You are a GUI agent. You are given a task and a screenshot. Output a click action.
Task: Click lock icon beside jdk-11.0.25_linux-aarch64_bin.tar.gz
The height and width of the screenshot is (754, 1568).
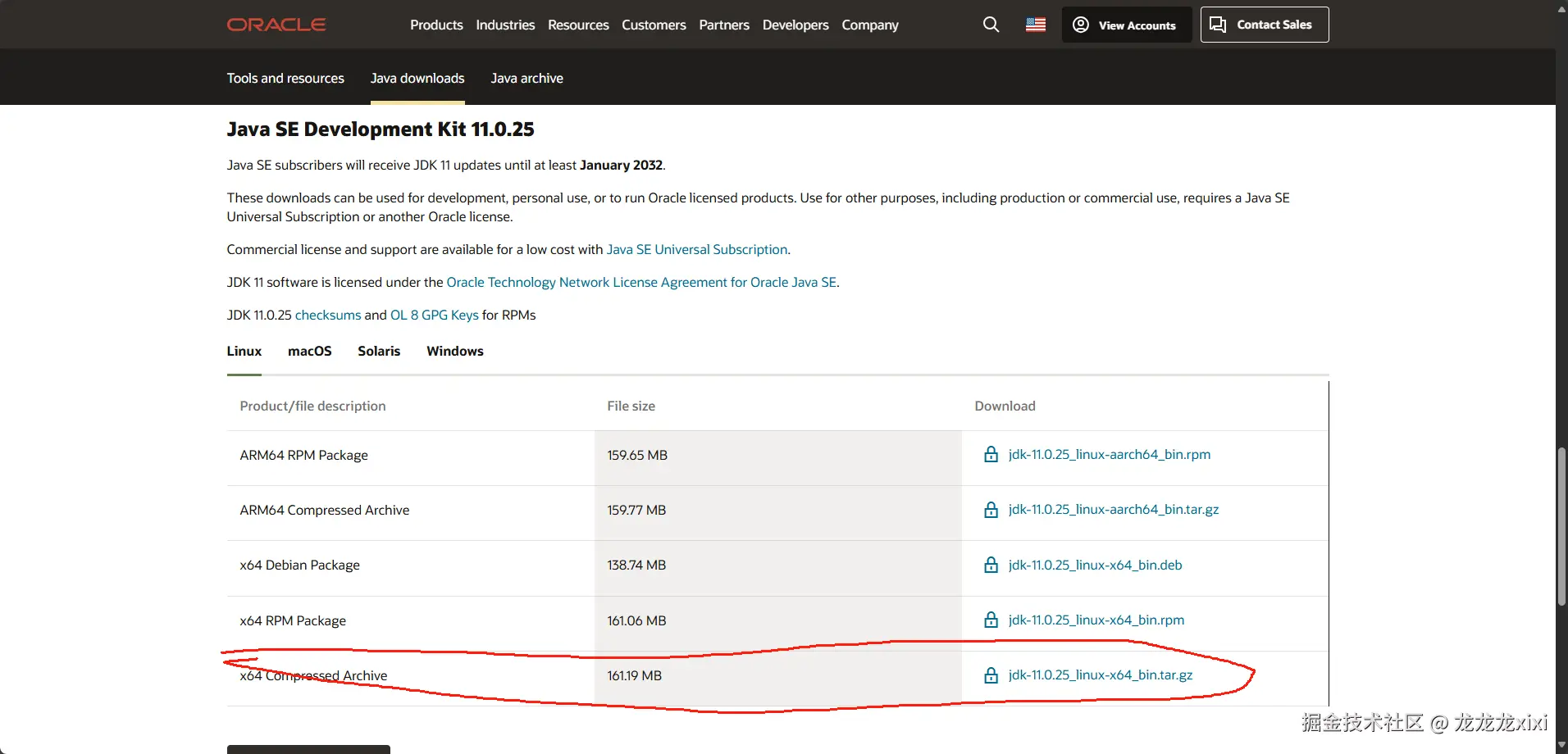(991, 510)
